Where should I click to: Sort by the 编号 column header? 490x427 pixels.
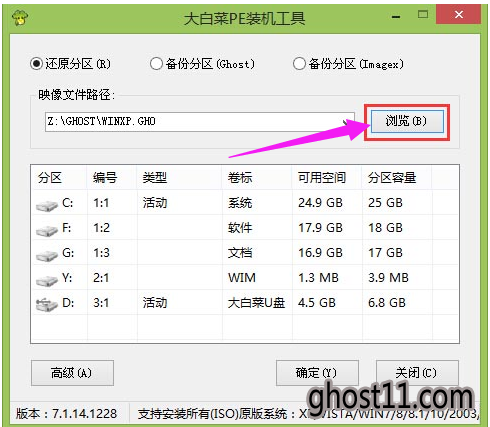pos(112,178)
